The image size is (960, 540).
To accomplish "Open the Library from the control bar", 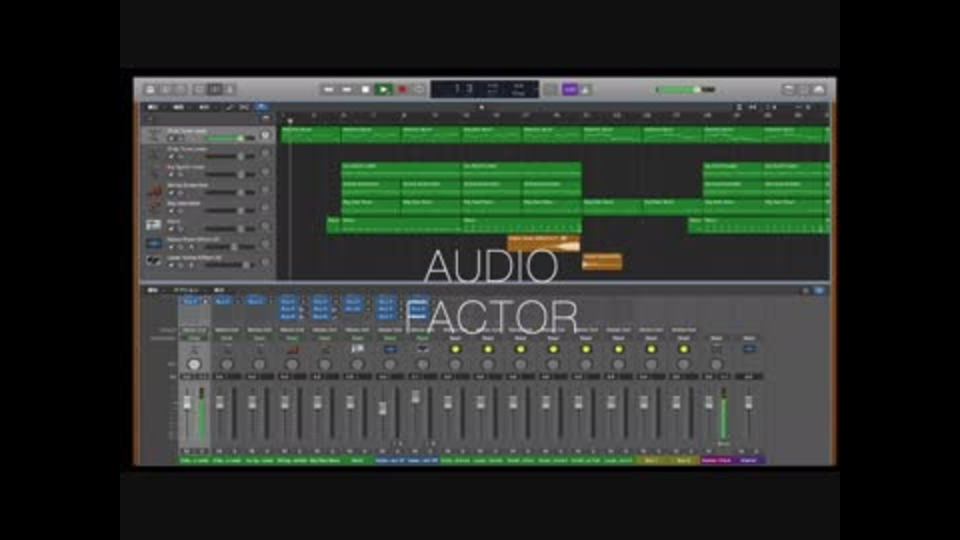I will pos(150,89).
